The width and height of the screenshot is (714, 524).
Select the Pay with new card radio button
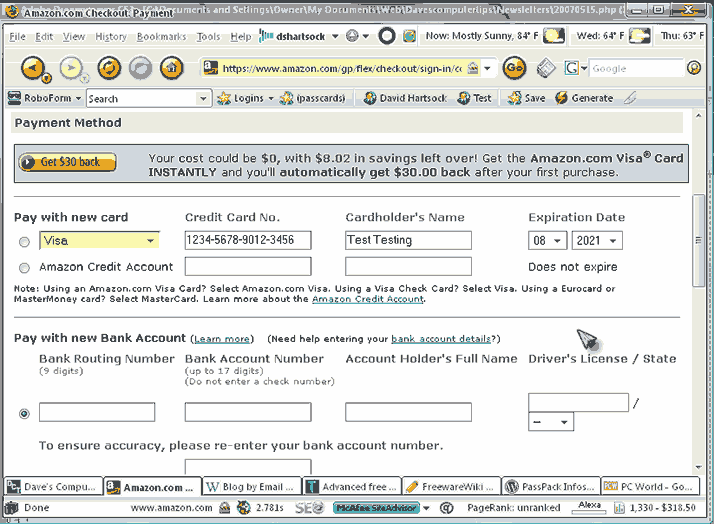click(x=24, y=242)
